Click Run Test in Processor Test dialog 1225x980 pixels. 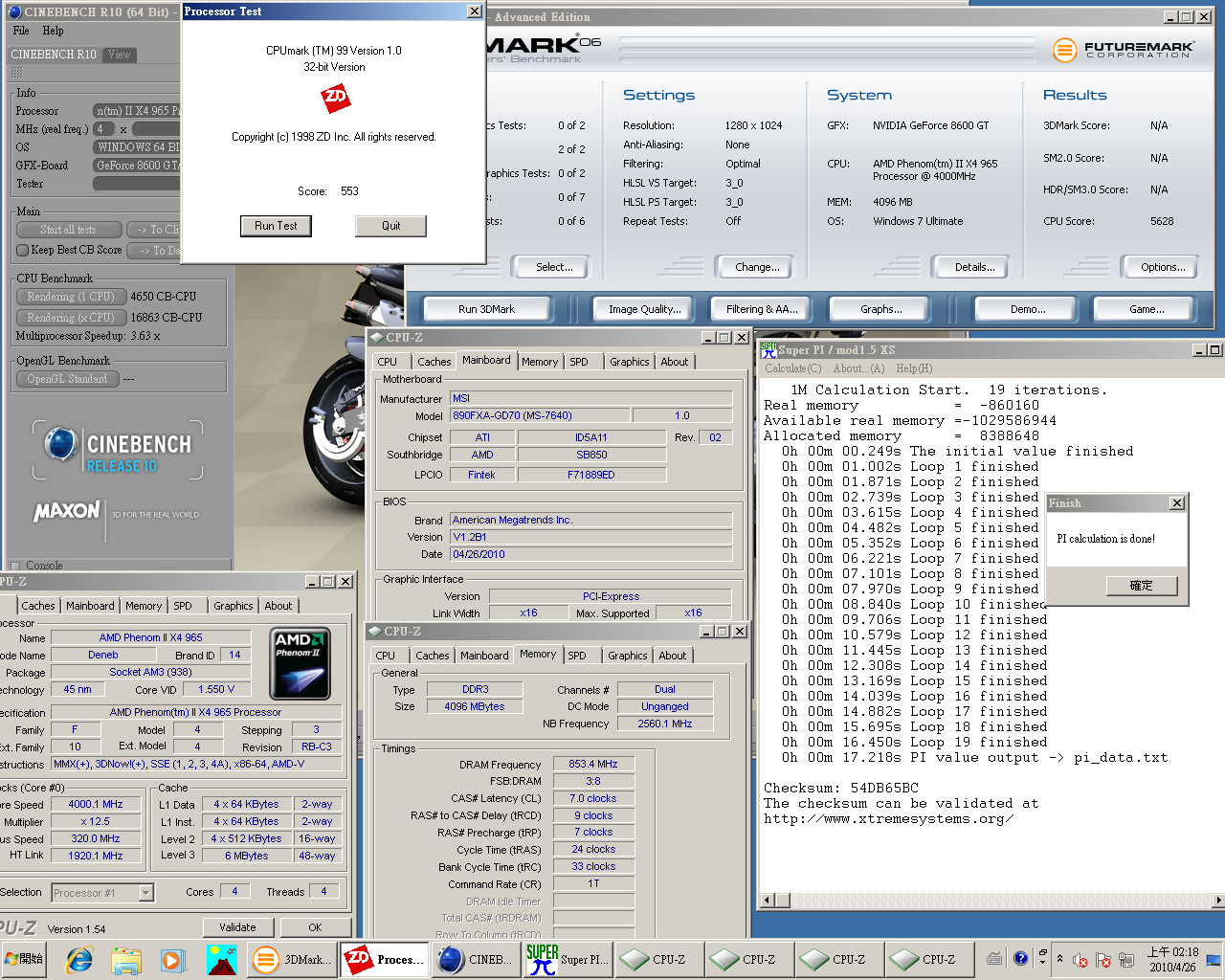(276, 226)
